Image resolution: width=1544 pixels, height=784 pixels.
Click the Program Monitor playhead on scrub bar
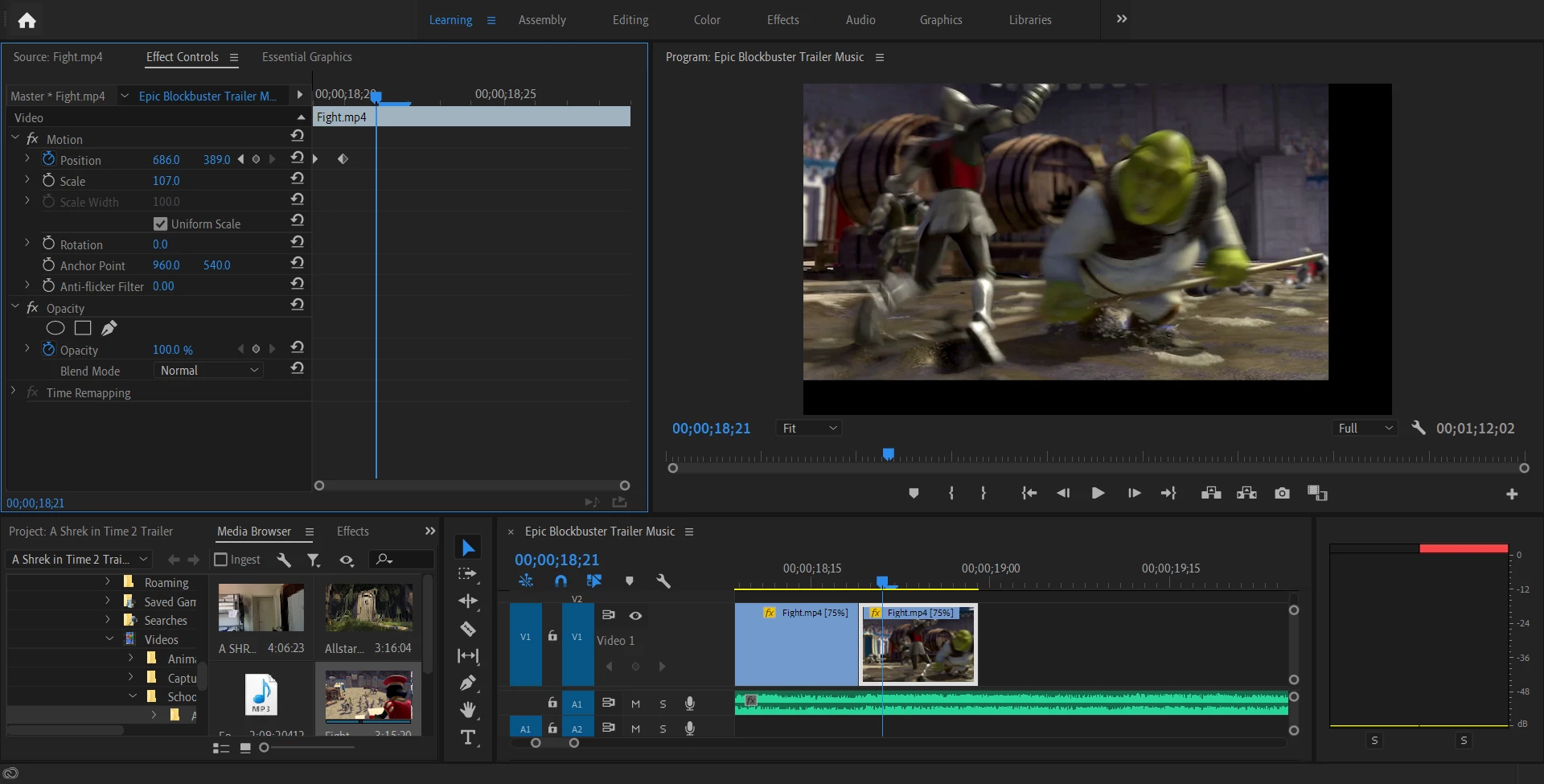click(889, 454)
